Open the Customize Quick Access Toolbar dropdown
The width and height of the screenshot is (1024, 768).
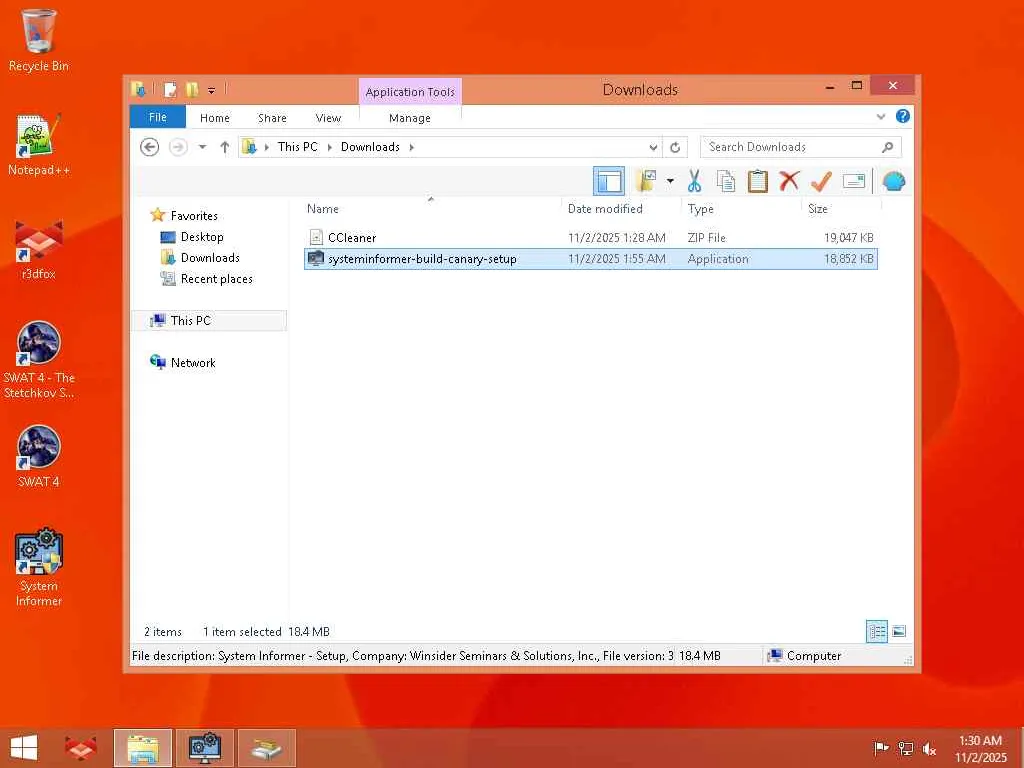212,90
